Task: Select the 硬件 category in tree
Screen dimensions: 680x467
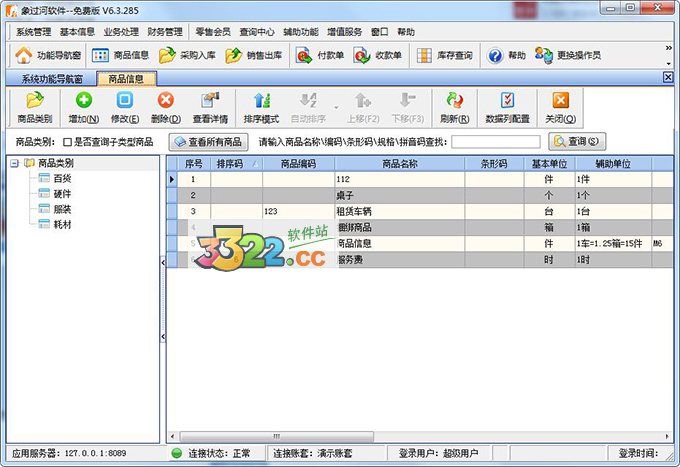Action: click(x=62, y=194)
